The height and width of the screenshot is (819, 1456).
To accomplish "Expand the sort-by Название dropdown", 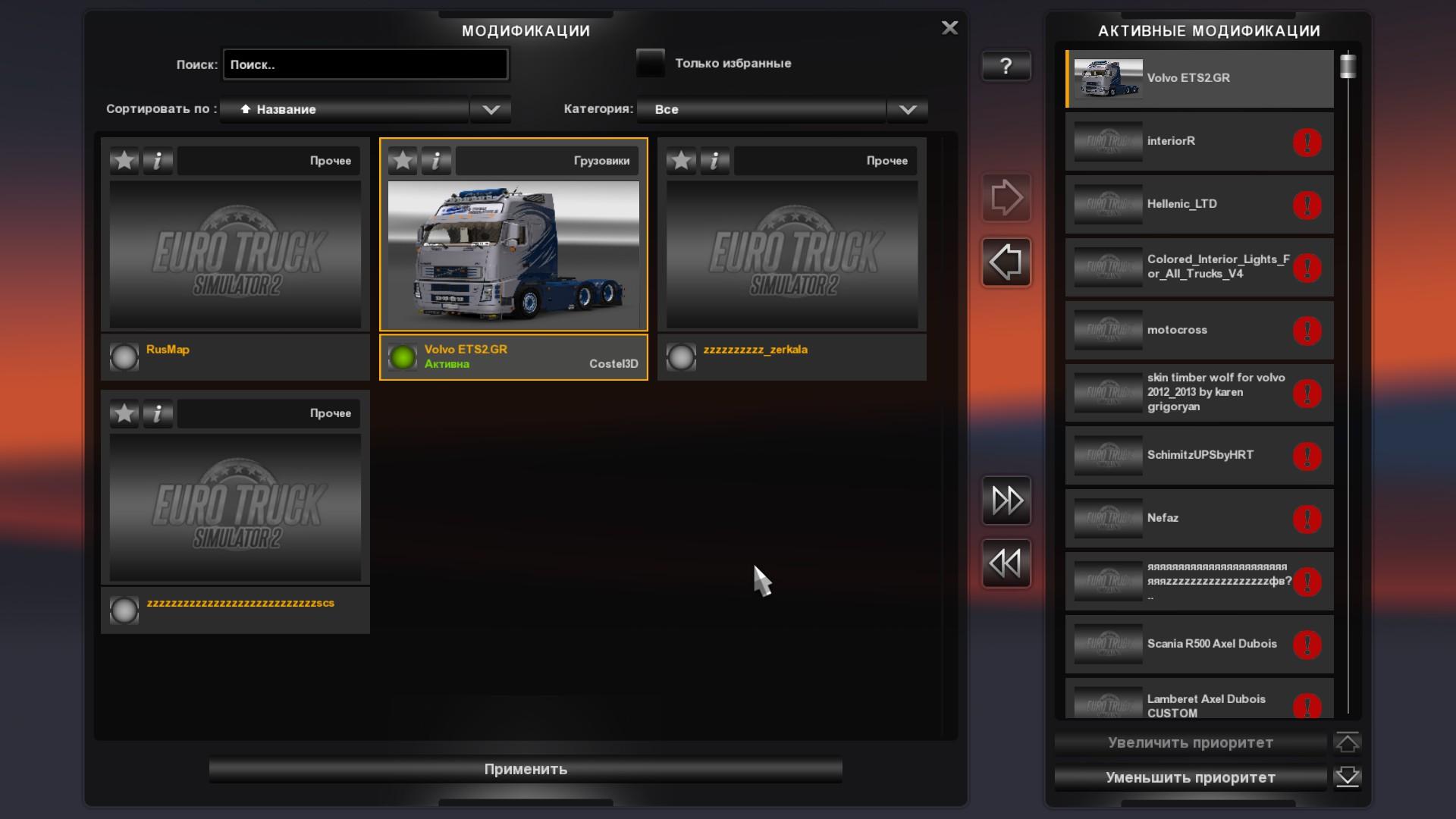I will [x=491, y=109].
